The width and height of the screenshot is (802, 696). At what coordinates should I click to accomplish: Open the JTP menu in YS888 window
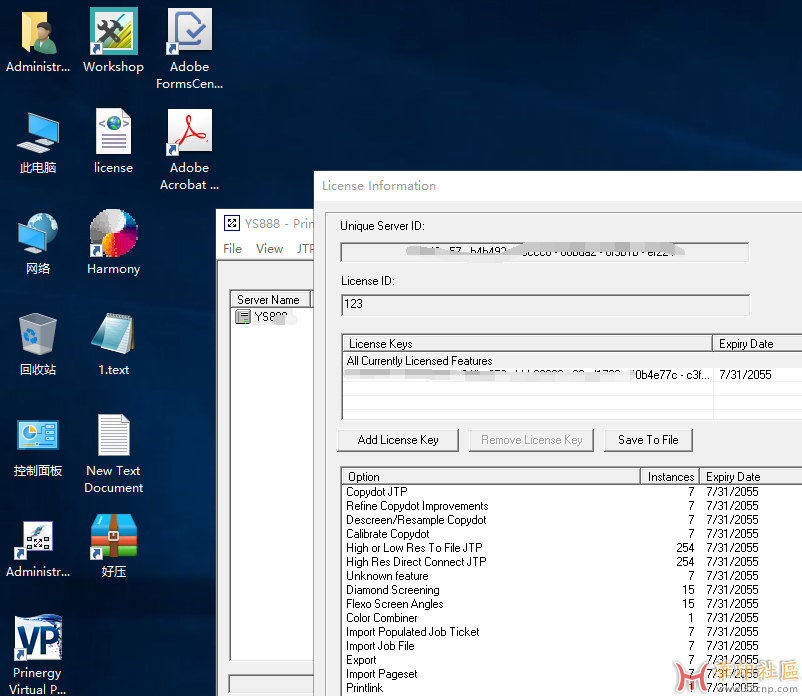click(305, 249)
